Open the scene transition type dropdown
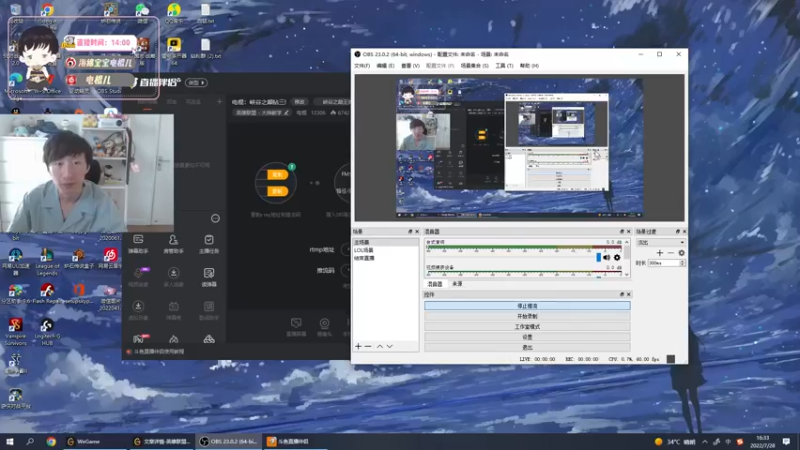800x450 pixels. 660,243
